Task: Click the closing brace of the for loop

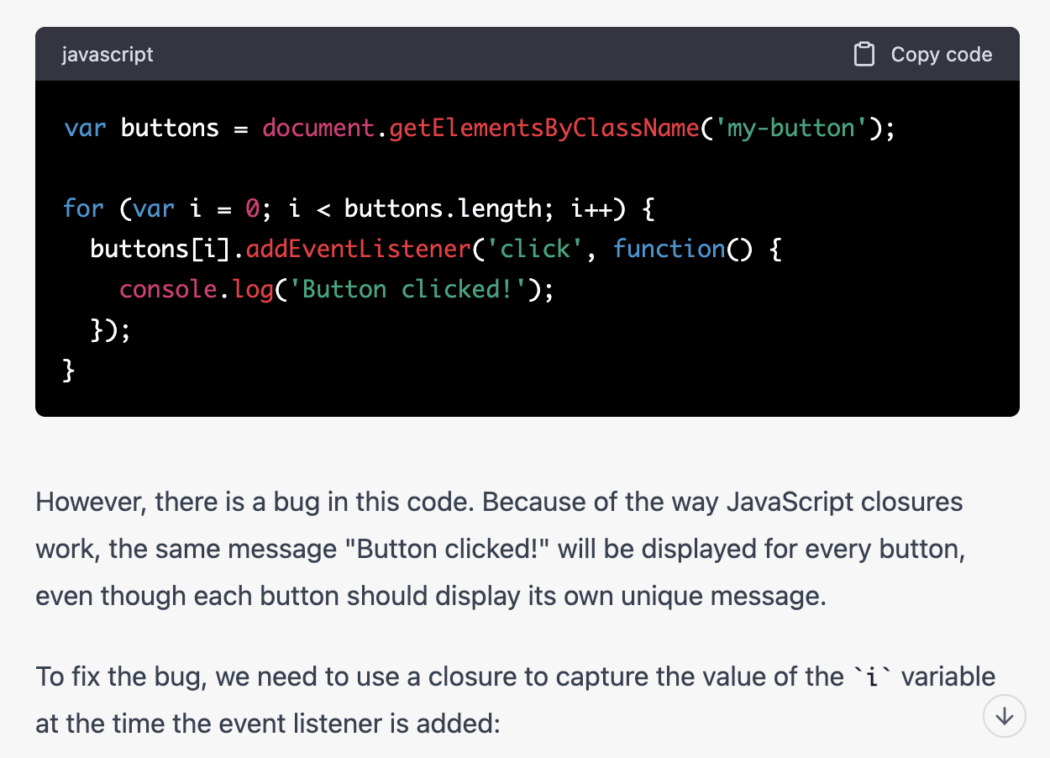Action: (x=67, y=369)
